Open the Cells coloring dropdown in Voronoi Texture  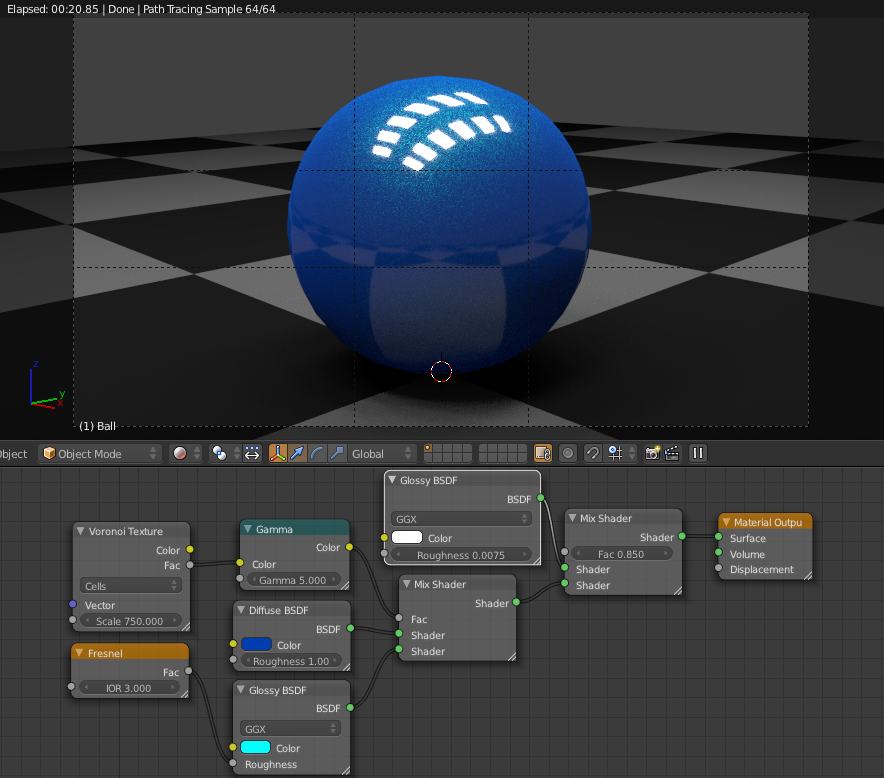131,585
